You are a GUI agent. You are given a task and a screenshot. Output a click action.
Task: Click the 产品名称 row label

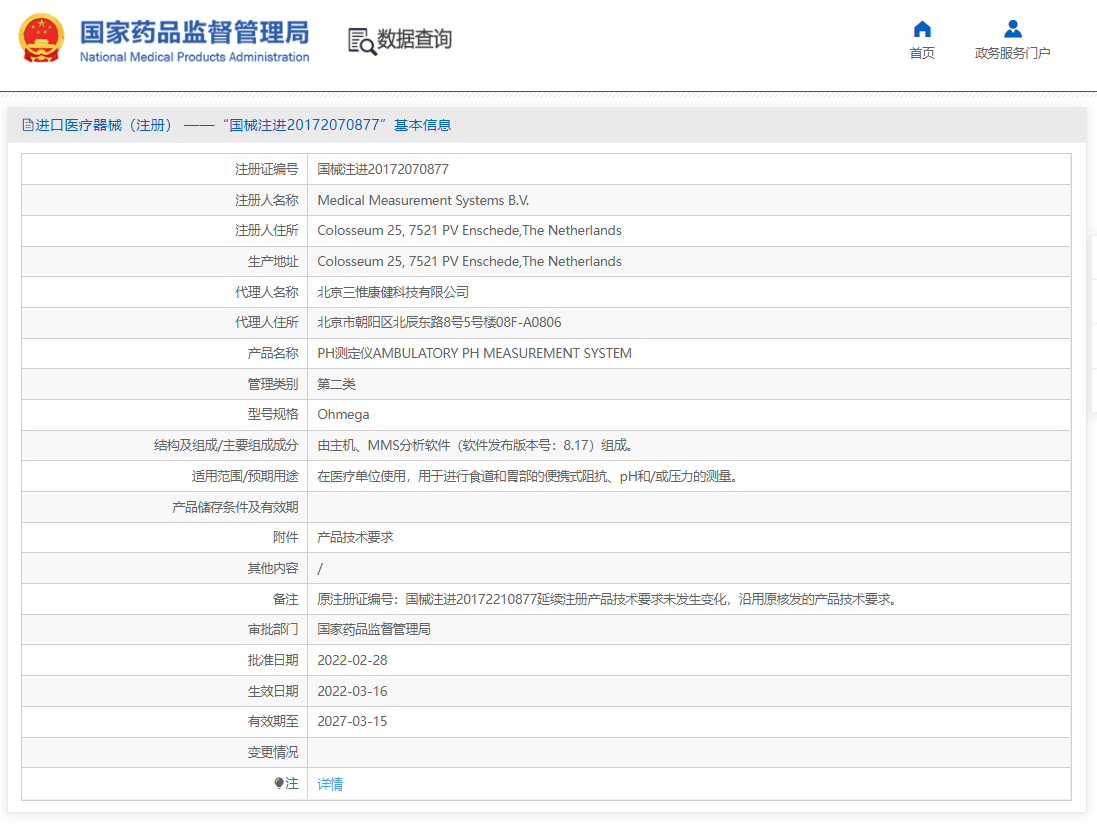coord(273,353)
